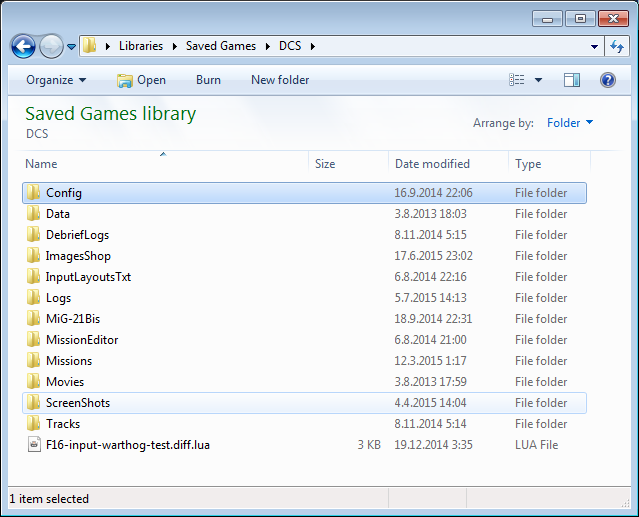Image resolution: width=639 pixels, height=517 pixels.
Task: Select DCS in the address breadcrumb
Action: pos(290,46)
